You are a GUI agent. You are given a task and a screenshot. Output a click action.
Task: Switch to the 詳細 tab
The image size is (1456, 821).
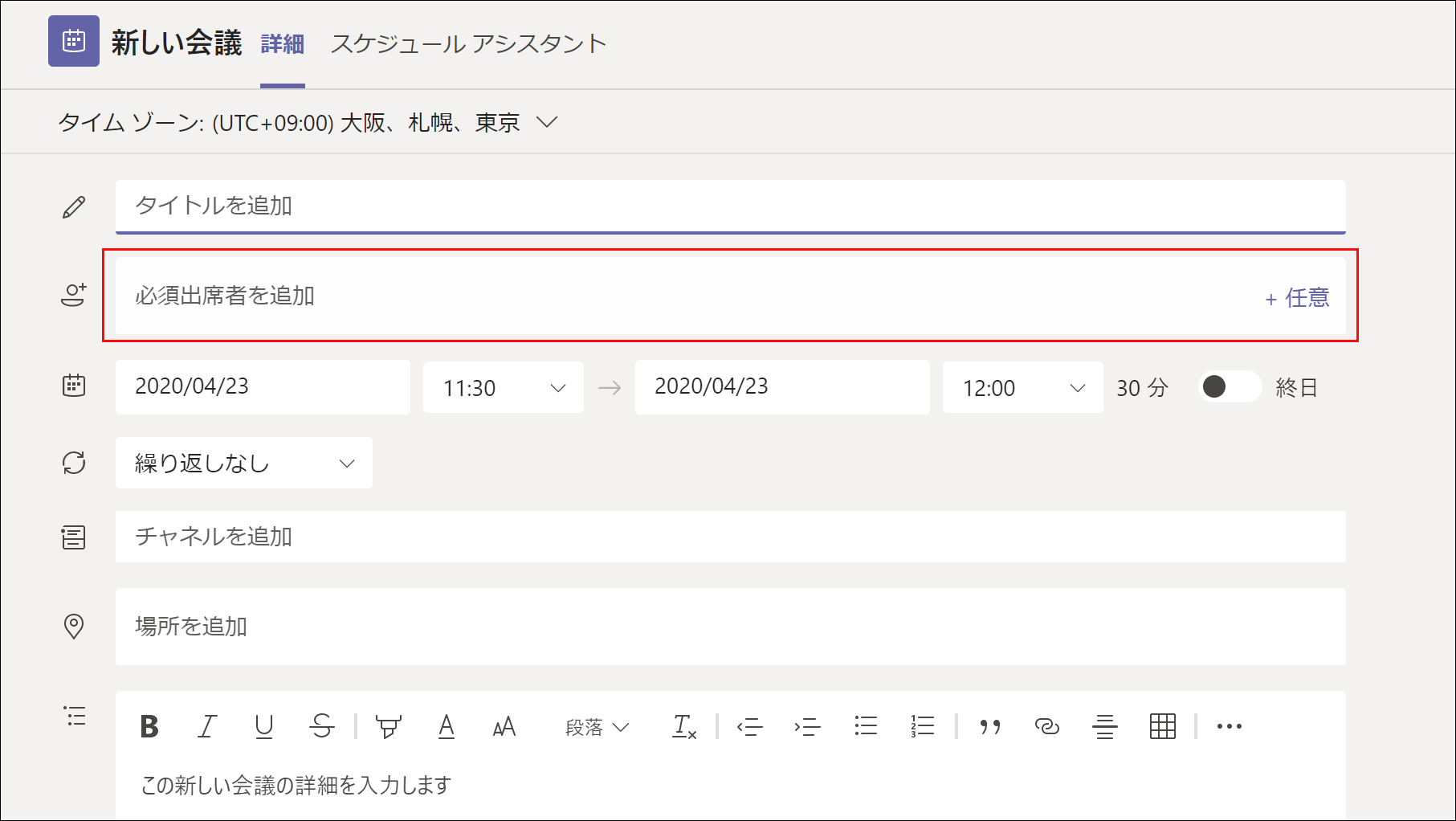pos(283,43)
